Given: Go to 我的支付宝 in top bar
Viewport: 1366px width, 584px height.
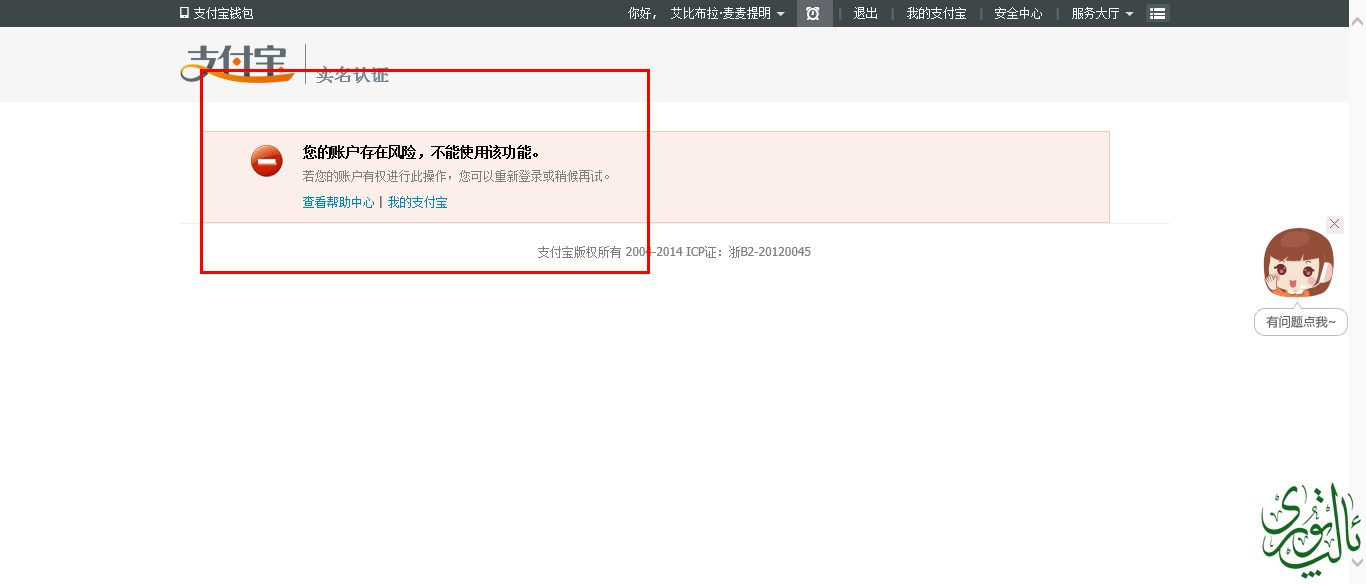Looking at the screenshot, I should coord(936,13).
